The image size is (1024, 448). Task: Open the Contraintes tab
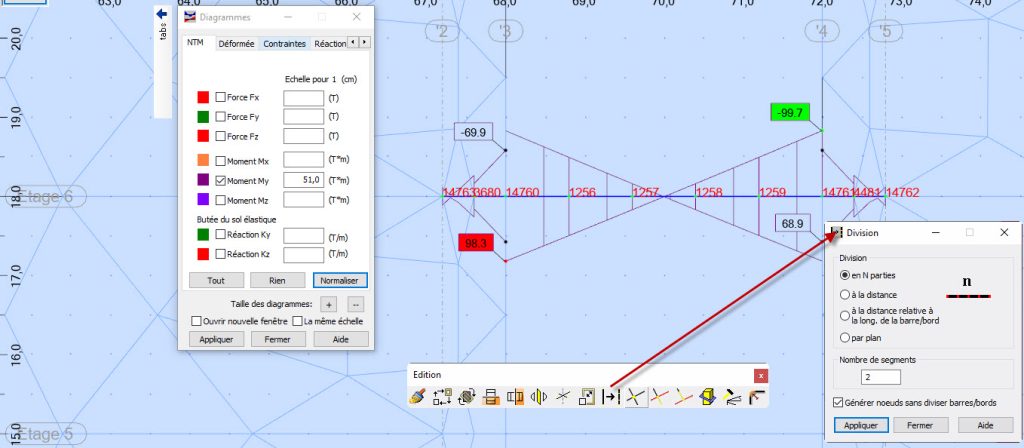(x=285, y=44)
